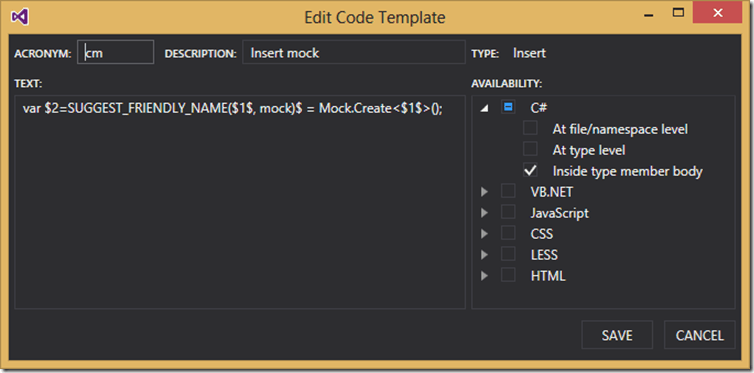The image size is (754, 373).
Task: Click inside the template Text editor
Action: pyautogui.click(x=240, y=202)
